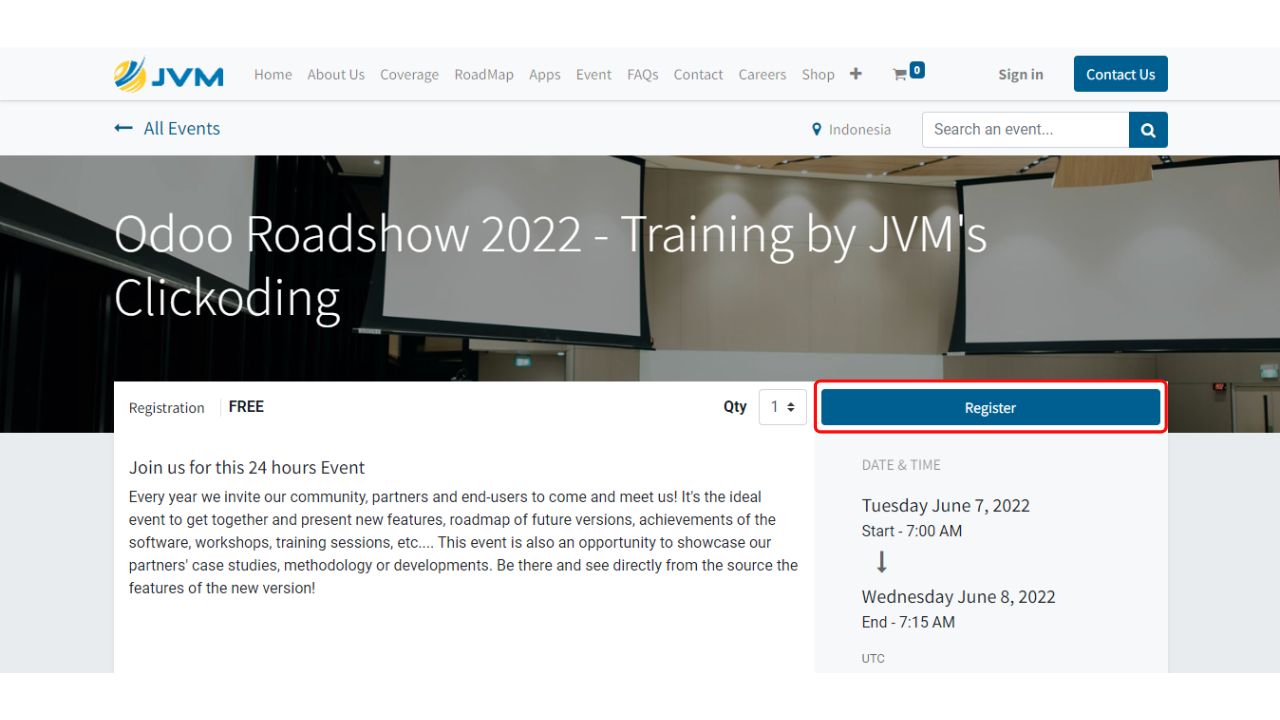The height and width of the screenshot is (720, 1280).
Task: Open the Careers page
Action: click(x=762, y=74)
